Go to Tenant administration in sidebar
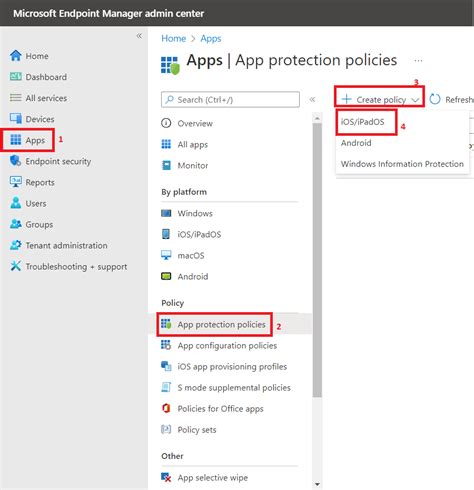Viewport: 474px width, 490px height. click(x=66, y=245)
